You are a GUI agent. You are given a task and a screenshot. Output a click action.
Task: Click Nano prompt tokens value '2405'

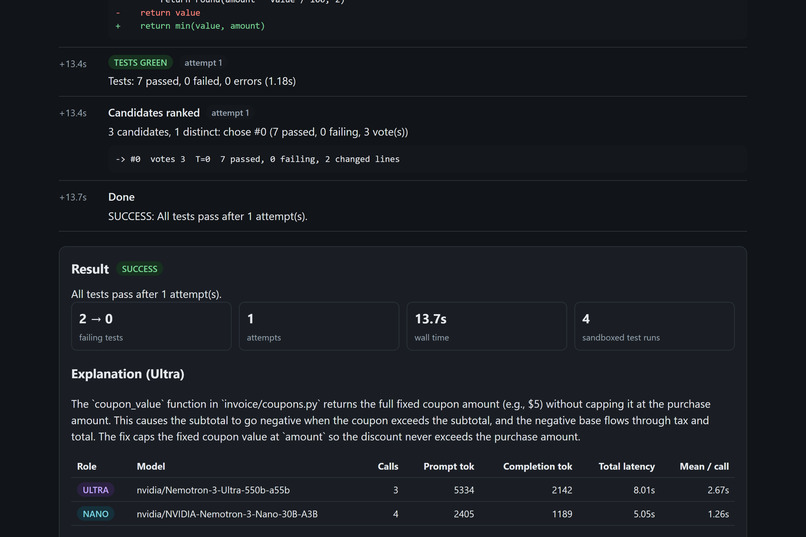pyautogui.click(x=464, y=514)
